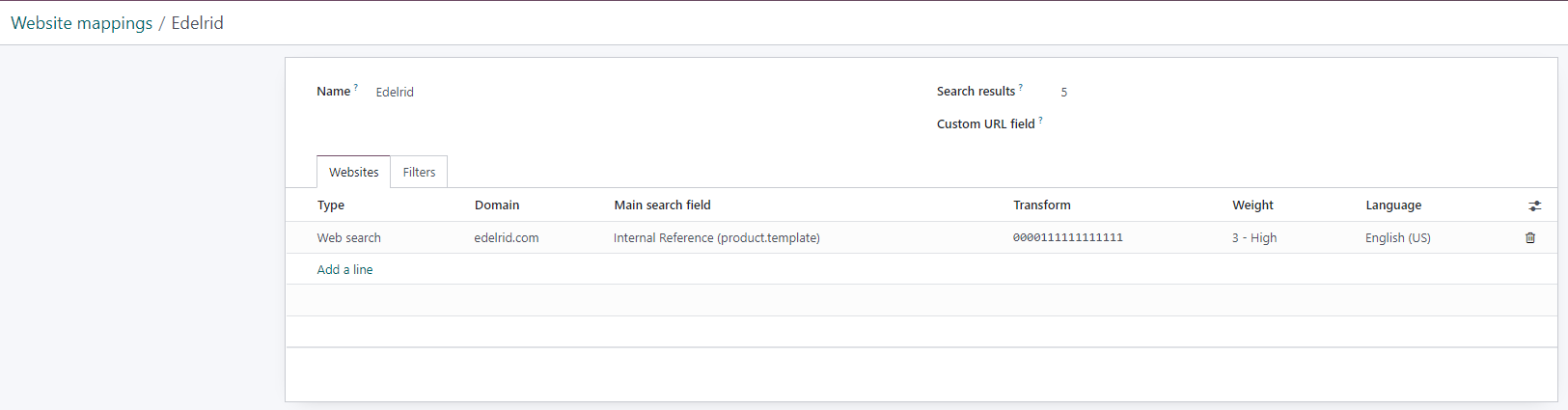Screen dimensions: 1568x410
Task: Show help tooltip next to Name label
Action: (x=355, y=87)
